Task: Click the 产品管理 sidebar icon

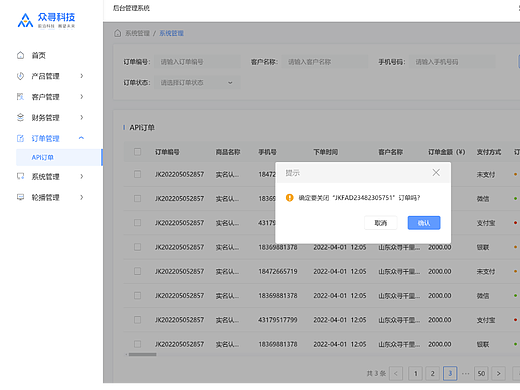Action: [x=20, y=76]
